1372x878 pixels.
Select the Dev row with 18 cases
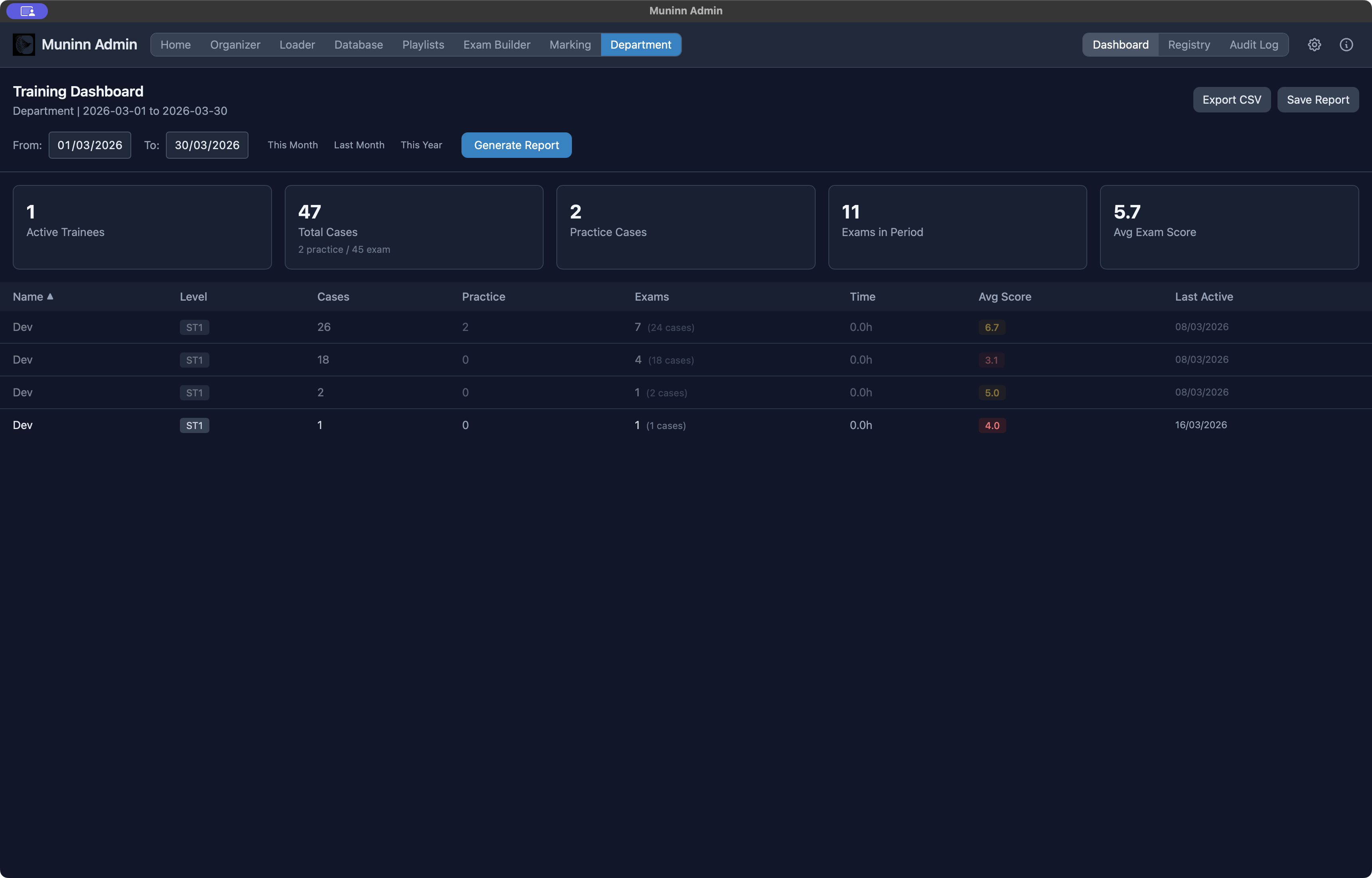pyautogui.click(x=686, y=360)
